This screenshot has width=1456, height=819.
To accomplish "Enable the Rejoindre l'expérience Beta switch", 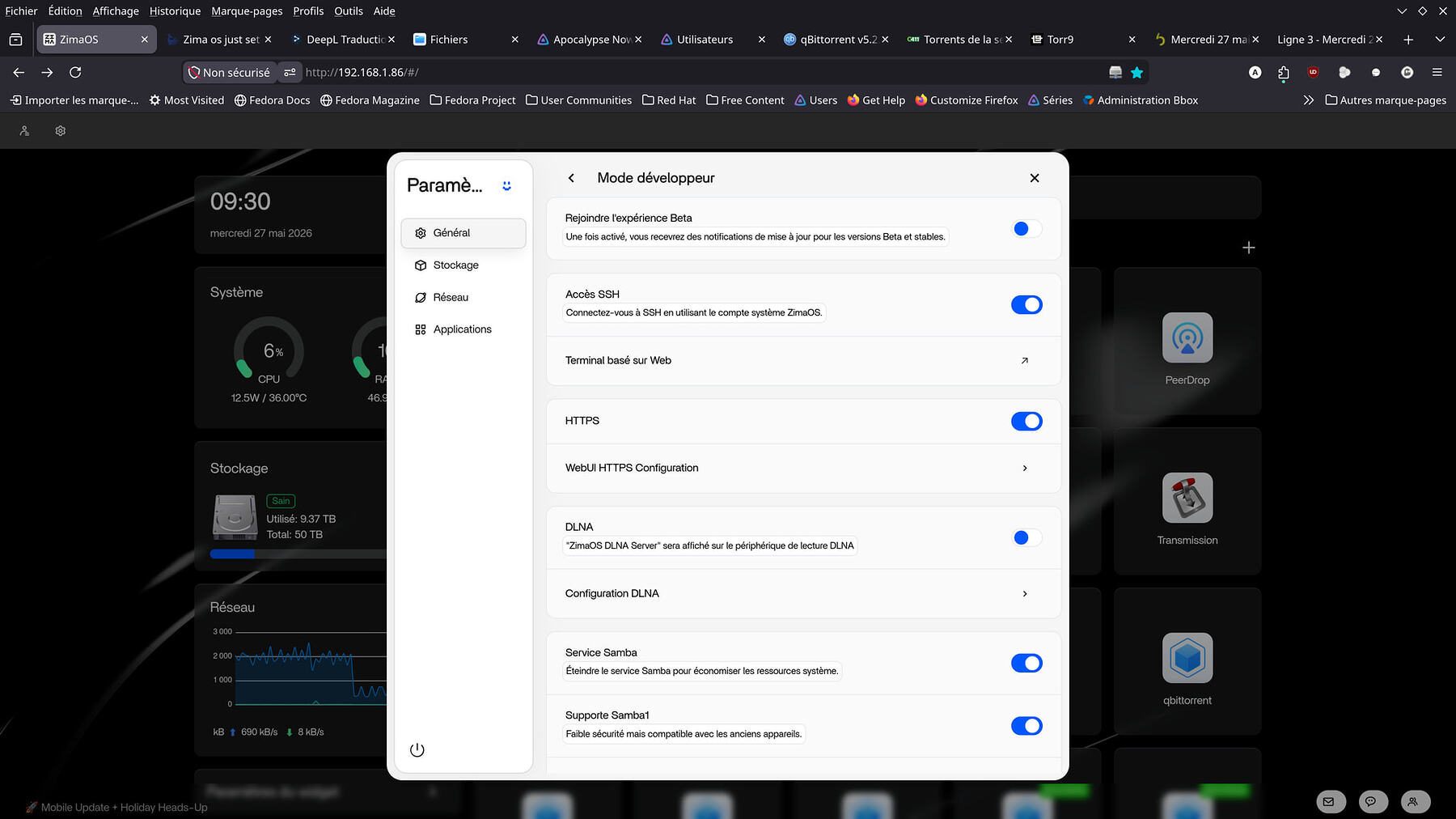I will point(1026,229).
